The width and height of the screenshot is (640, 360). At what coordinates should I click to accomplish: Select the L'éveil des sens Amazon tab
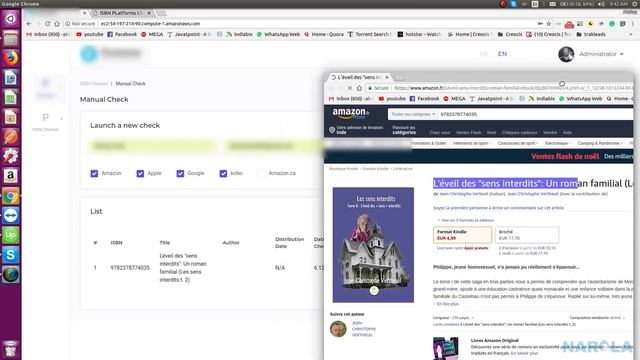(359, 77)
